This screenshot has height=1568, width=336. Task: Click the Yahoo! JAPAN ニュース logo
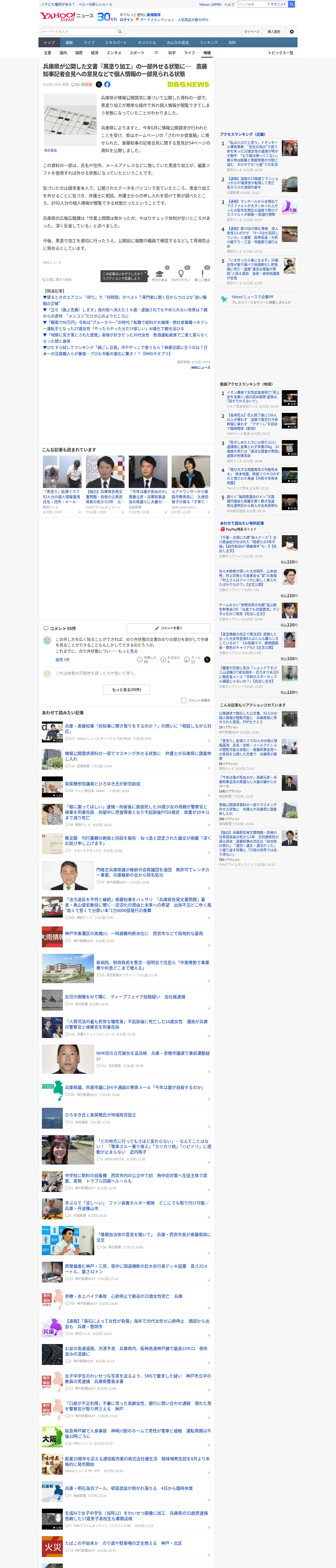click(67, 16)
